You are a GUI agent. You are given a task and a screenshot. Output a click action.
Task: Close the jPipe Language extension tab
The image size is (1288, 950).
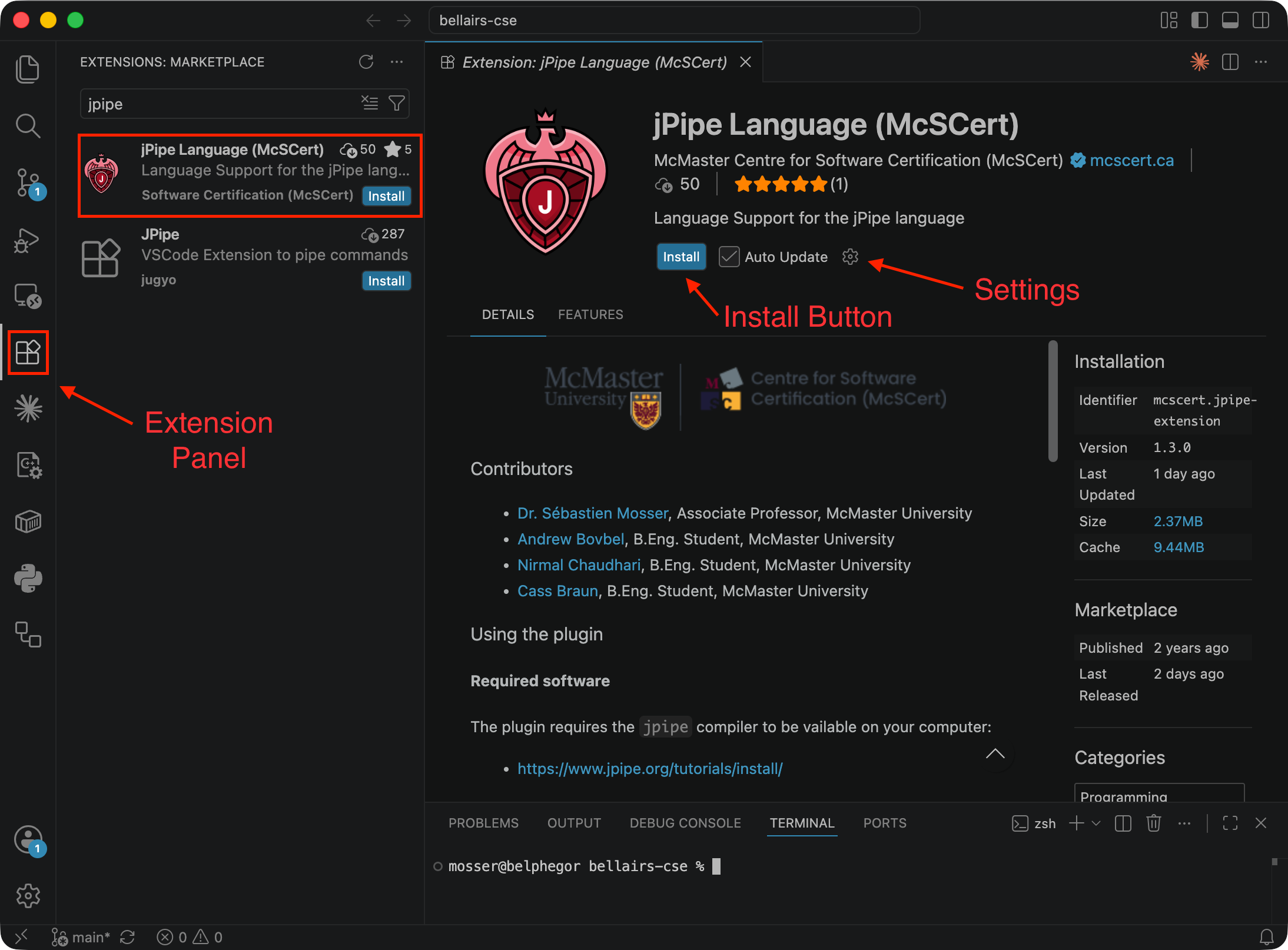[x=745, y=62]
